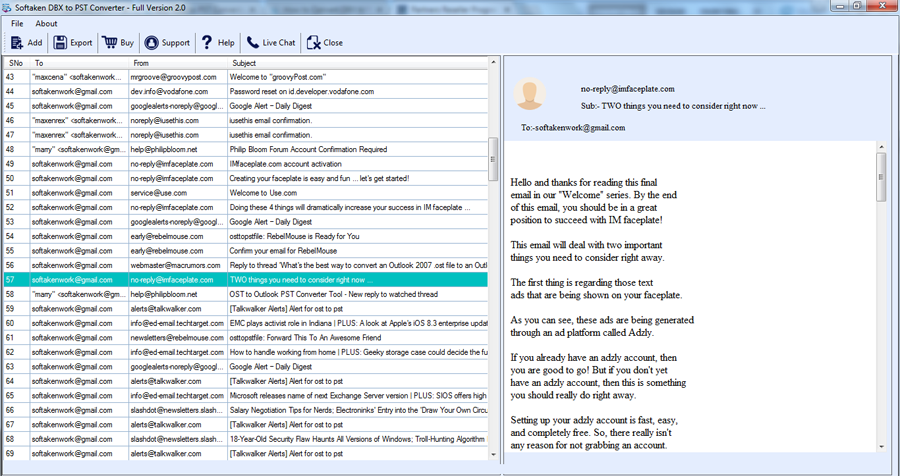Select 'Forward This To An Awesome Friend' email
900x476 pixels.
click(246, 338)
